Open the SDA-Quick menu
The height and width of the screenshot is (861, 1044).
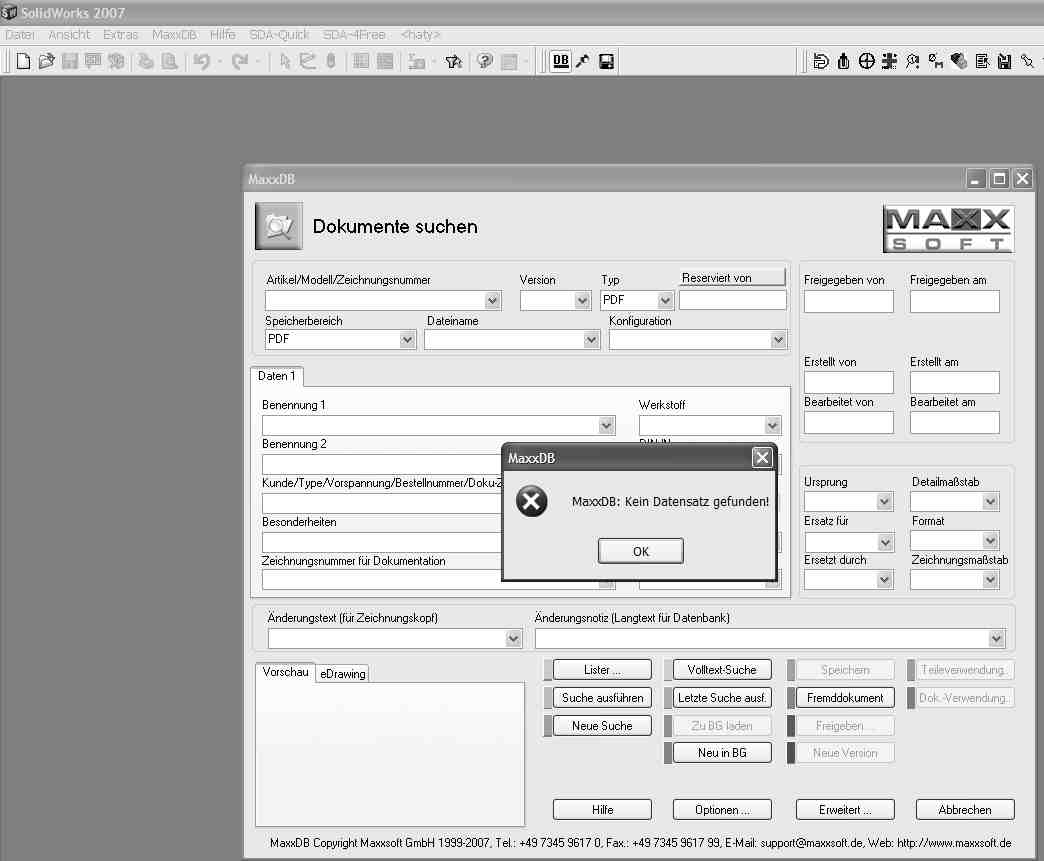(x=279, y=35)
